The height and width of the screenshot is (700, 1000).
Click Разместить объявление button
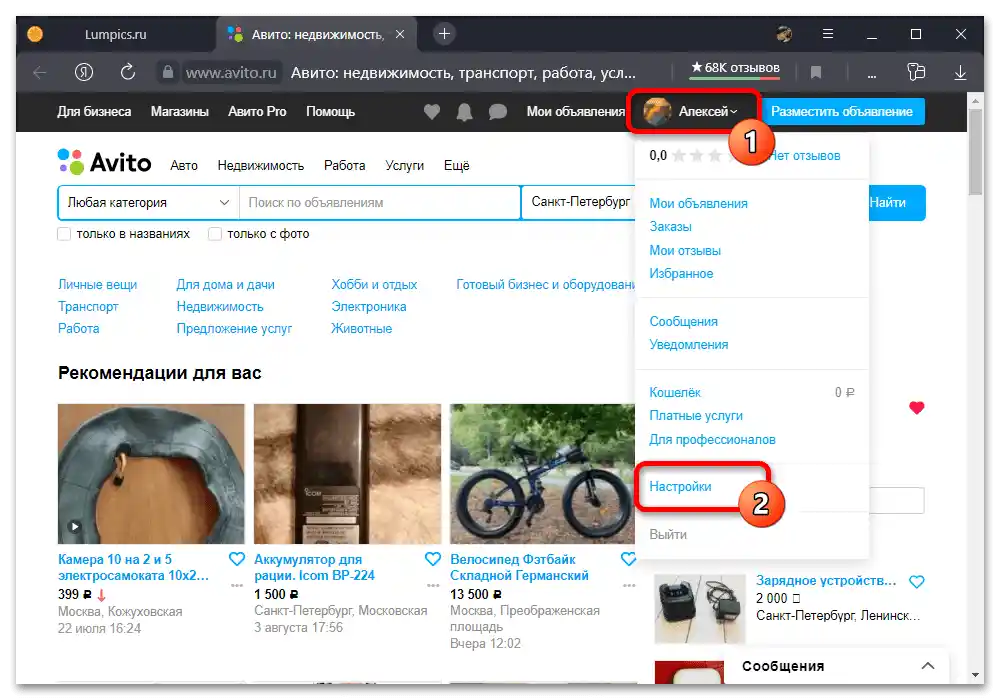[842, 112]
